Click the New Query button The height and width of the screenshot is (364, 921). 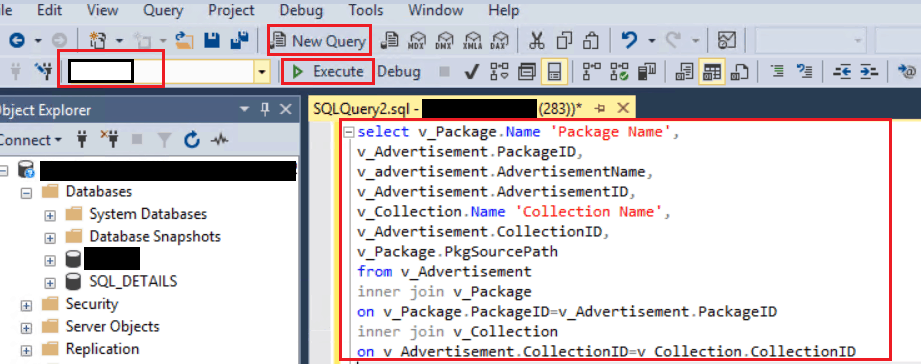tap(319, 41)
